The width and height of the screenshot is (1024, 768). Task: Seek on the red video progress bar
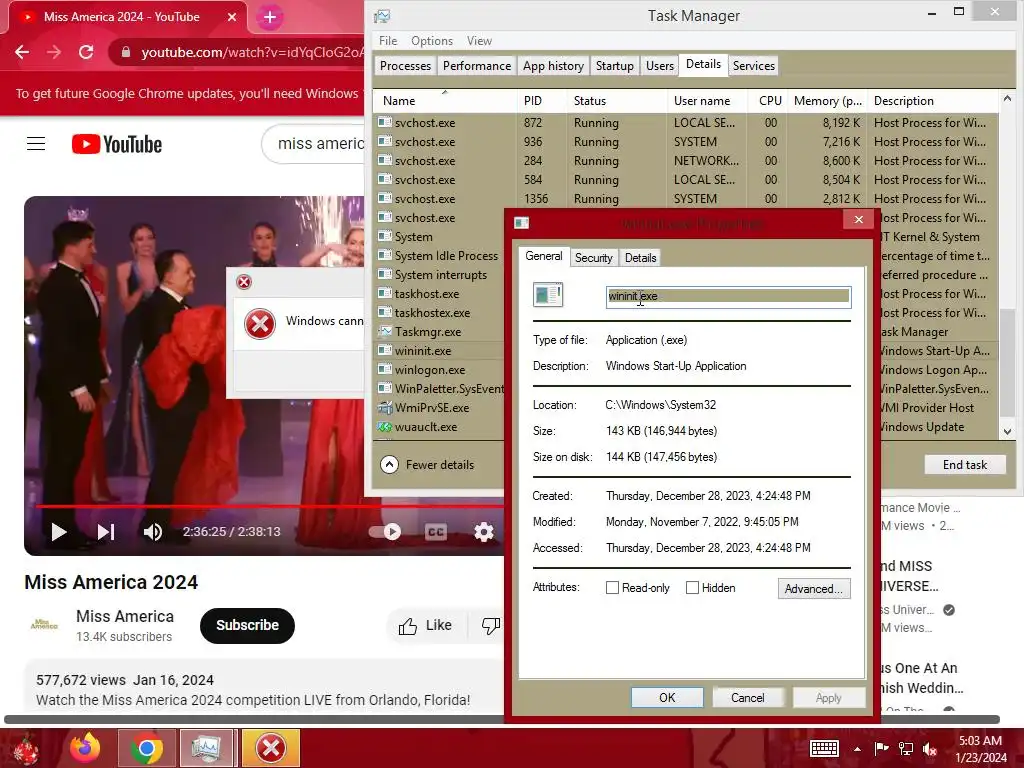[270, 506]
